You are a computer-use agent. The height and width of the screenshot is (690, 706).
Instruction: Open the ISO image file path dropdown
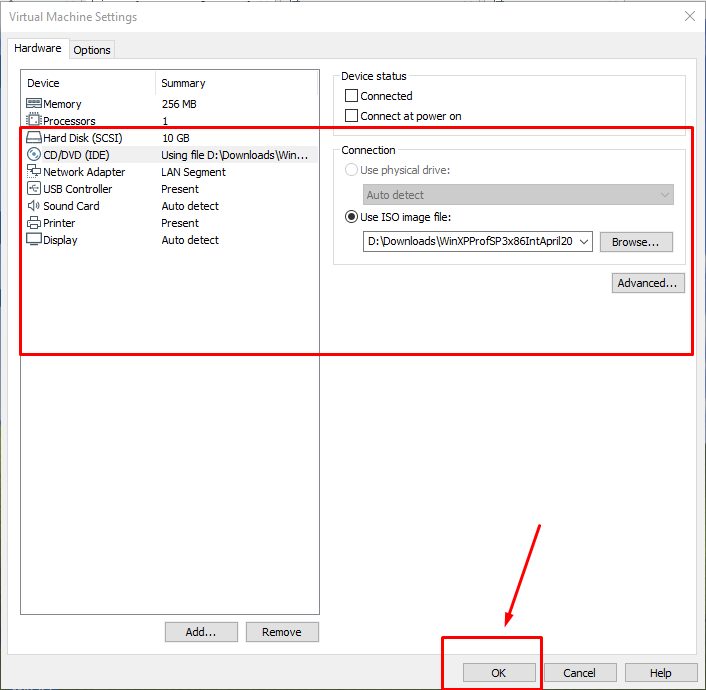(x=584, y=241)
